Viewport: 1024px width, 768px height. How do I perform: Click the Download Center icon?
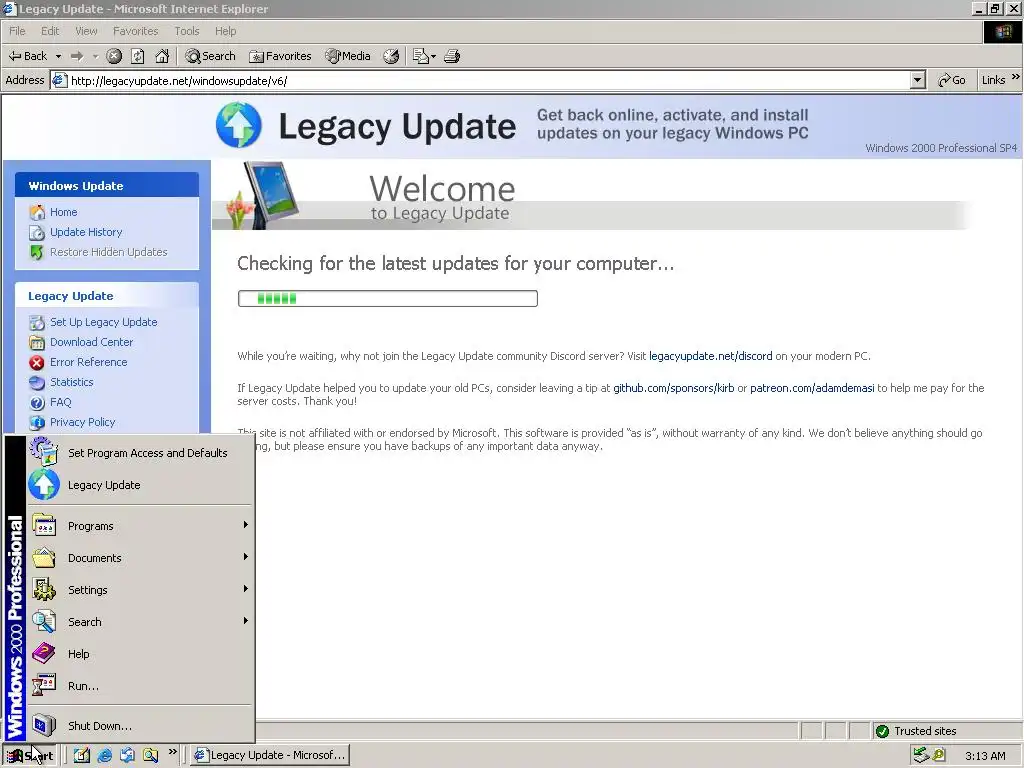pos(37,342)
